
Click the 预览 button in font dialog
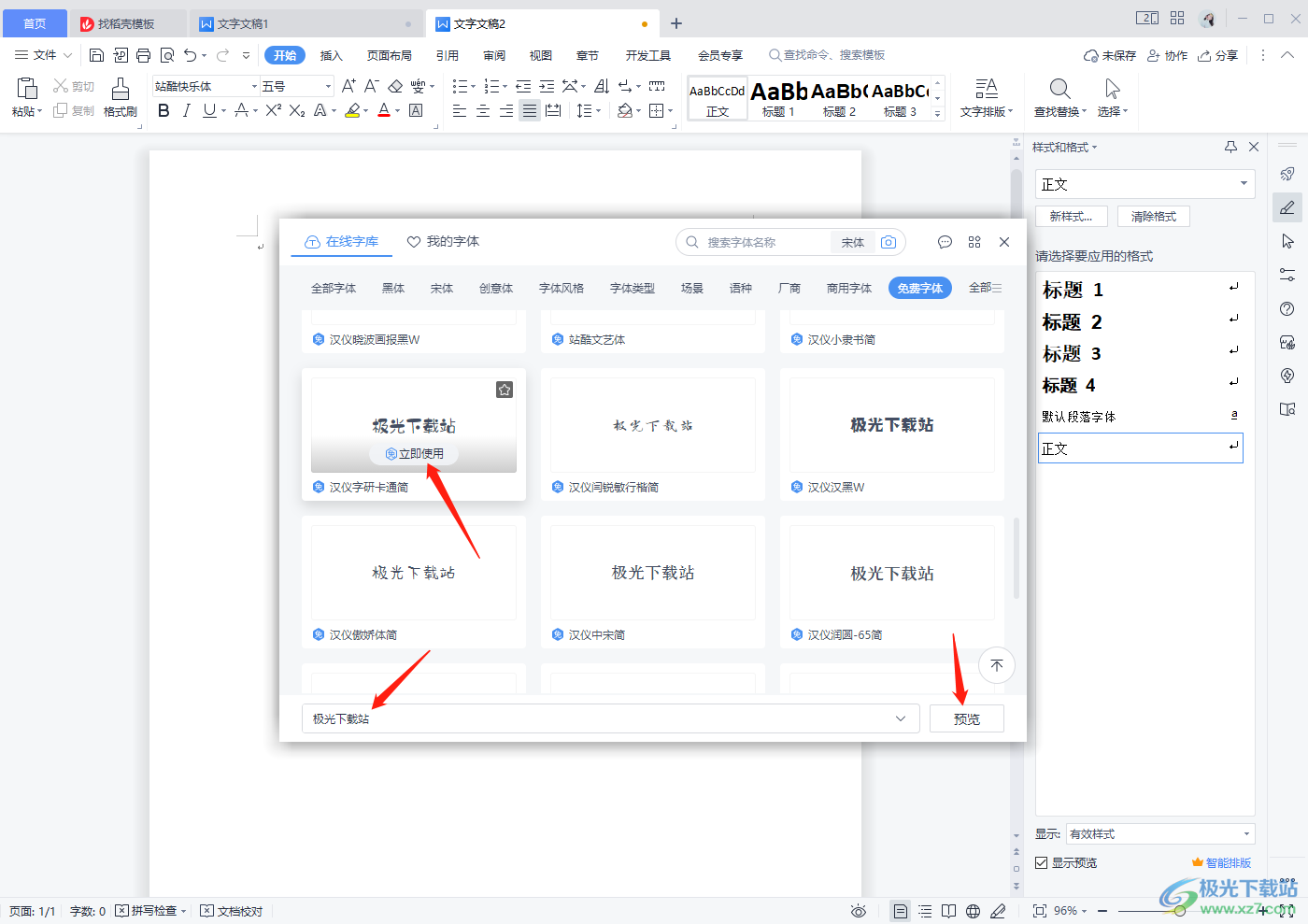967,718
